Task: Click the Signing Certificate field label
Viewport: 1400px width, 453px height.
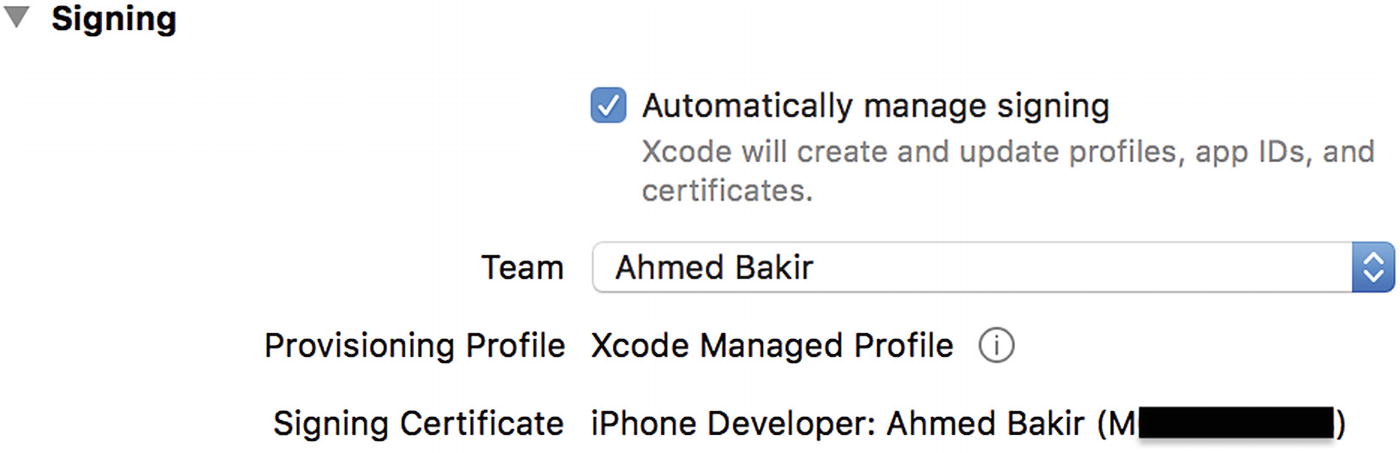Action: point(418,423)
